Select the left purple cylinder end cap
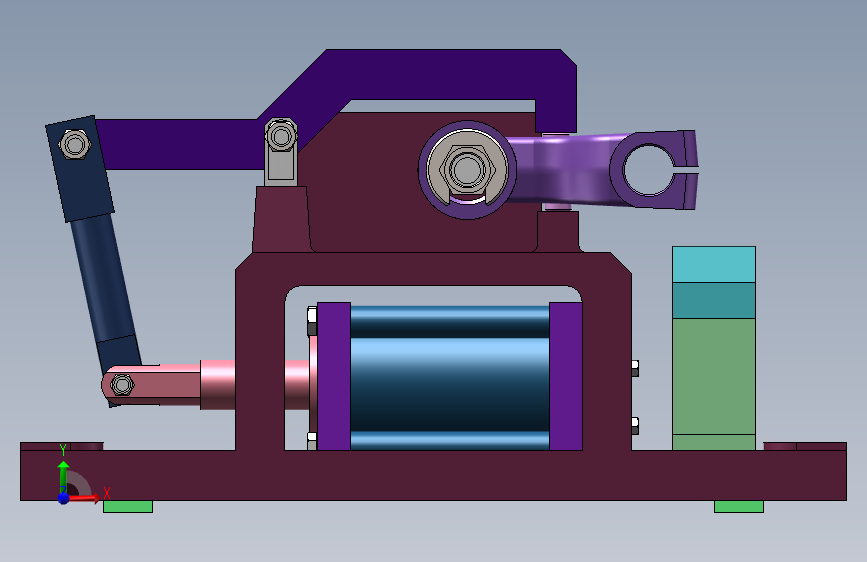867x562 pixels. (334, 376)
